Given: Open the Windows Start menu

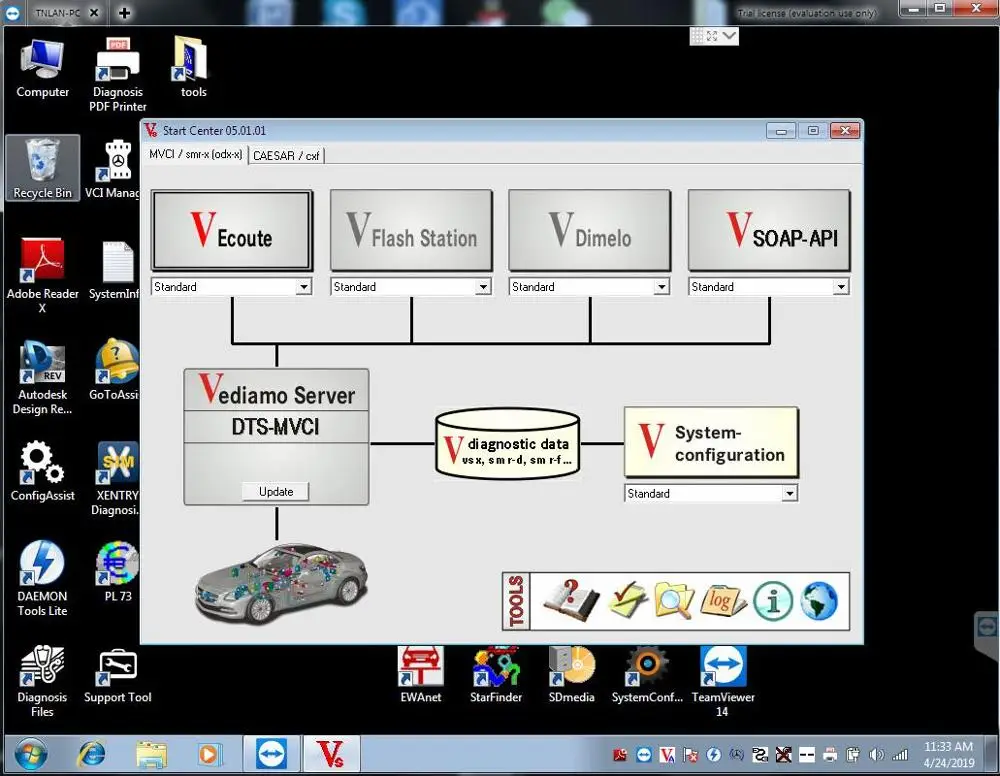Looking at the screenshot, I should pos(30,755).
